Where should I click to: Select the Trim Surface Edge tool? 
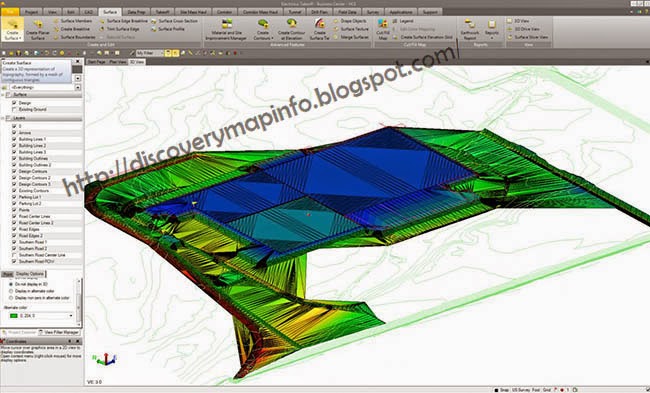tap(119, 29)
